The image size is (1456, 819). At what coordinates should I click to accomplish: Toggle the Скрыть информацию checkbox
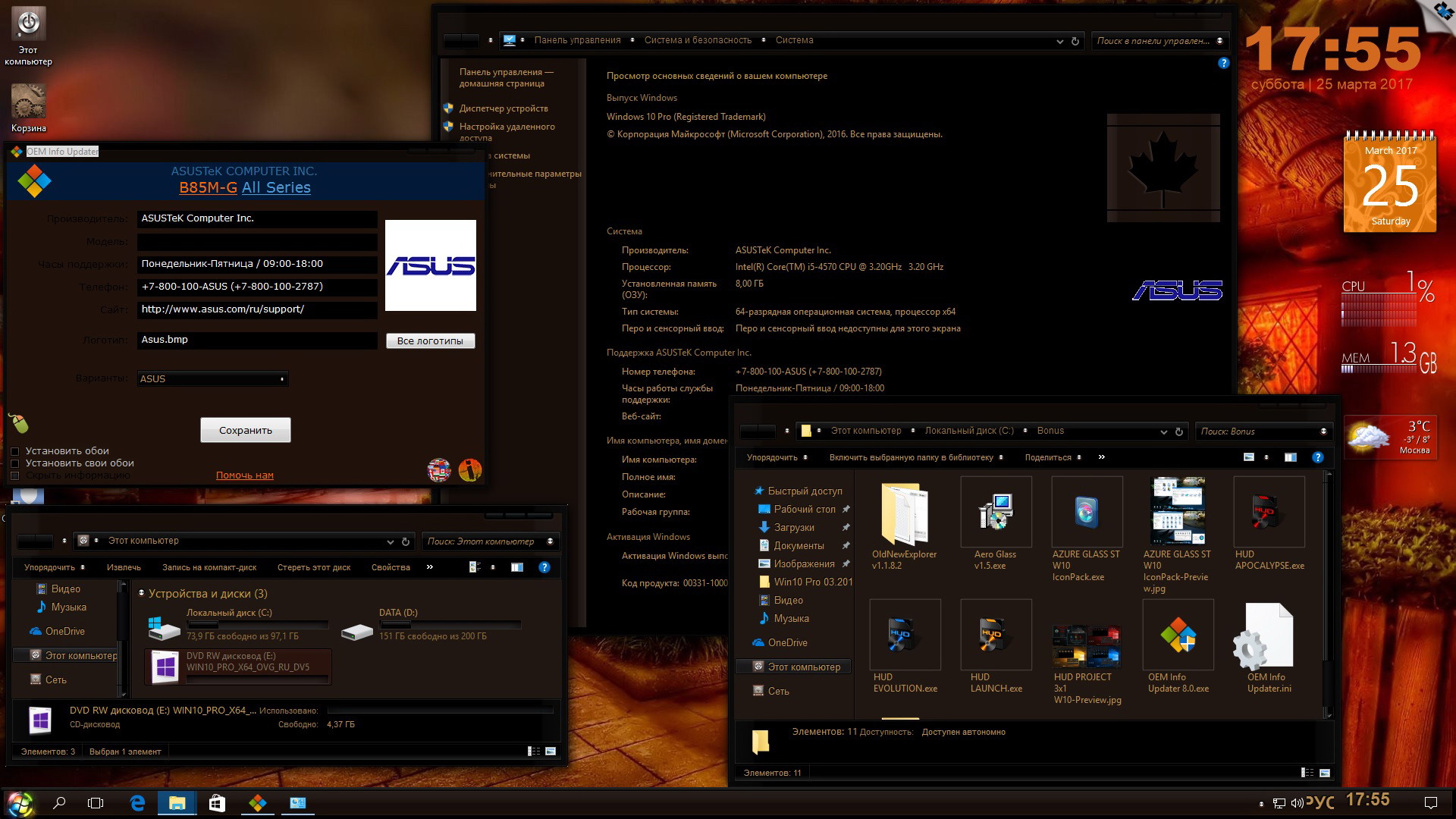tap(14, 475)
